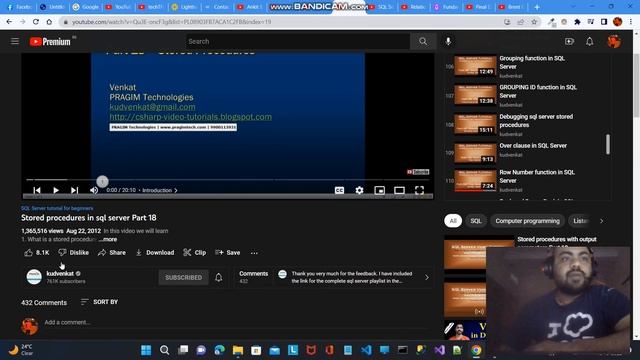Open the SQL Server tutorial playlist link
Image resolution: width=640 pixels, height=360 pixels.
pyautogui.click(x=57, y=208)
